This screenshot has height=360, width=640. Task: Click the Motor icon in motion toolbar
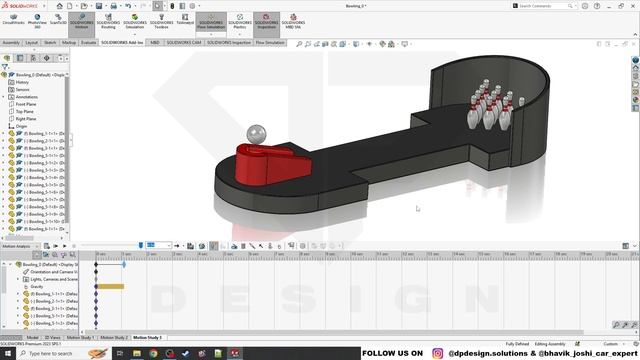coord(234,246)
